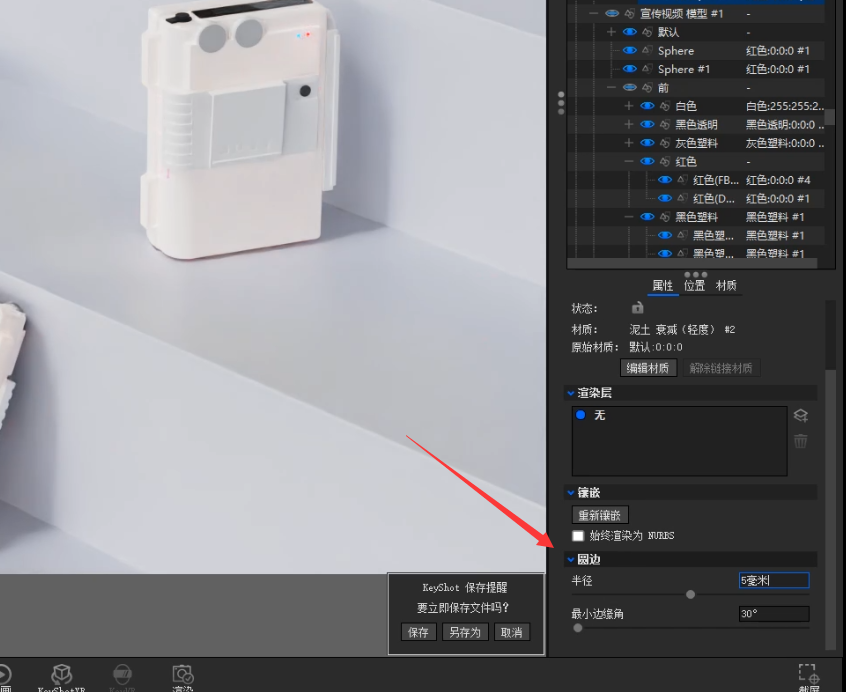Click the KeyVR icon in the toolbar
The height and width of the screenshot is (692, 846).
point(122,673)
